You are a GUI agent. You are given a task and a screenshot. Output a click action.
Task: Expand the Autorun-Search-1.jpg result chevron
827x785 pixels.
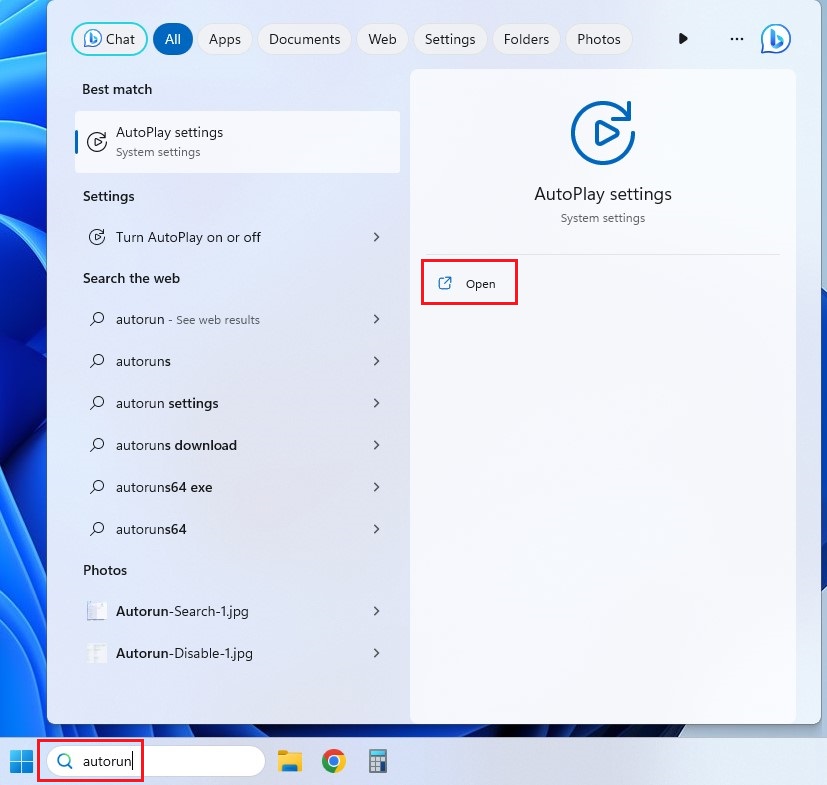pyautogui.click(x=376, y=611)
